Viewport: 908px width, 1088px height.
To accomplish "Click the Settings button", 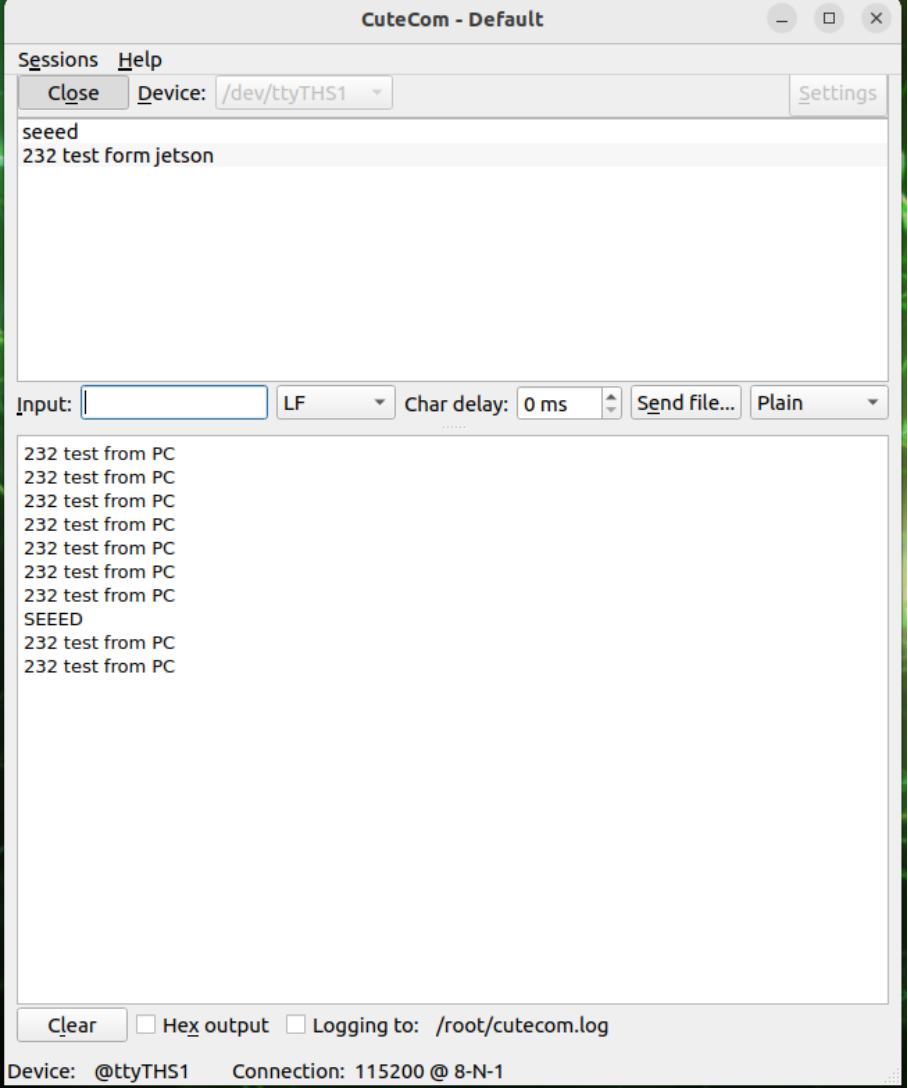I will (837, 93).
